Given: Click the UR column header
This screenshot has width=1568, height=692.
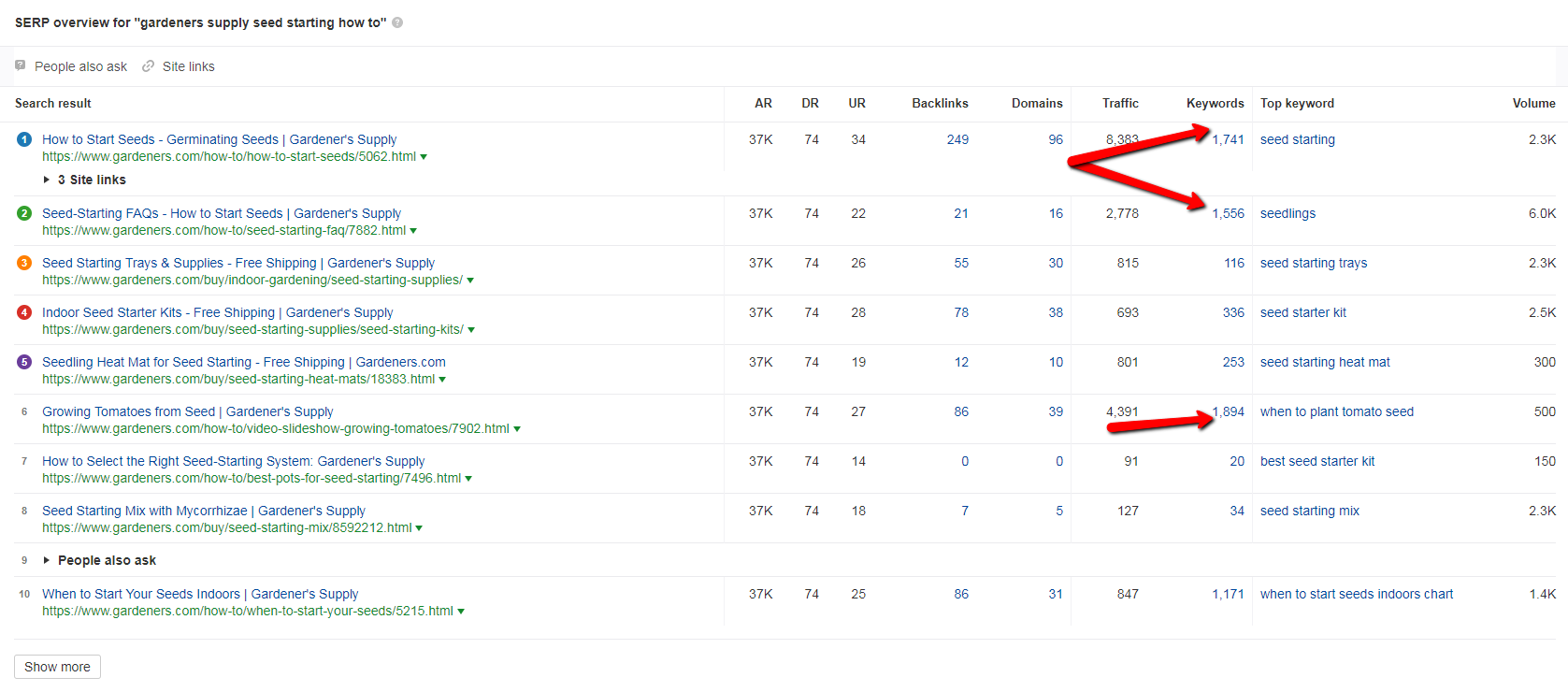Looking at the screenshot, I should click(856, 103).
